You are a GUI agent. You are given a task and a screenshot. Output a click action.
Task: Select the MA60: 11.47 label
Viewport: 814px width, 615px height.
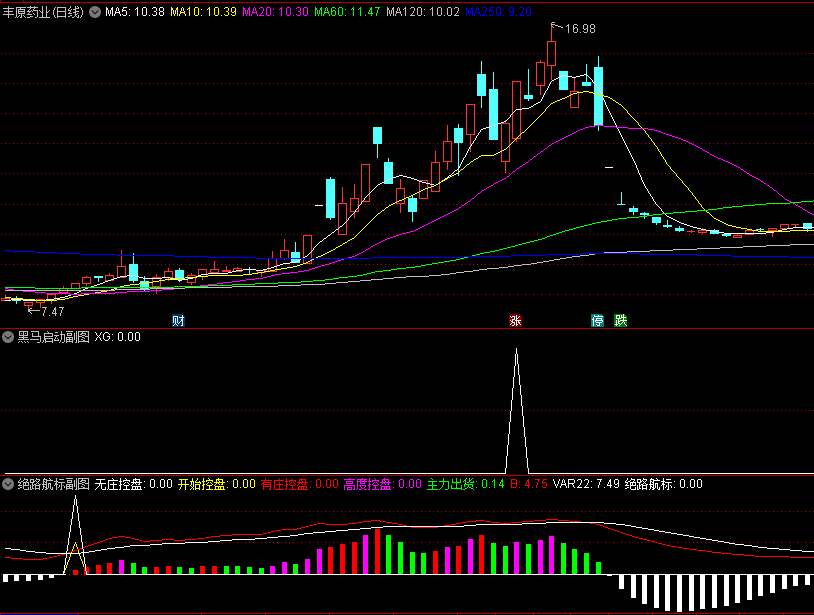click(347, 12)
